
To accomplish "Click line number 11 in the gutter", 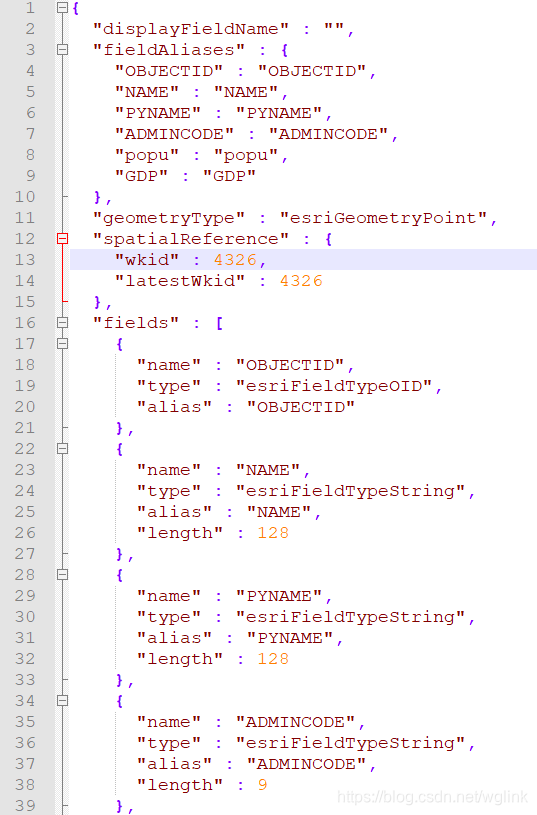I will [x=25, y=218].
